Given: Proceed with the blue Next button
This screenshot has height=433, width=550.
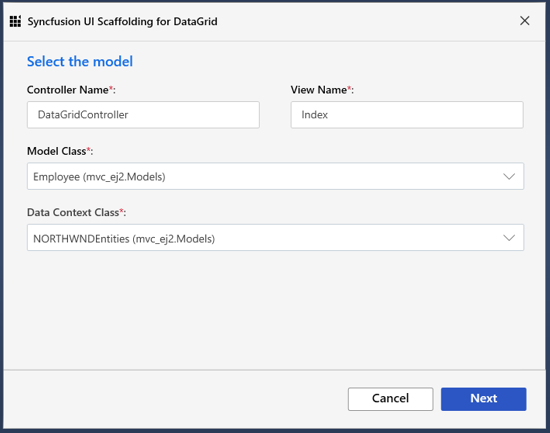Looking at the screenshot, I should point(483,399).
